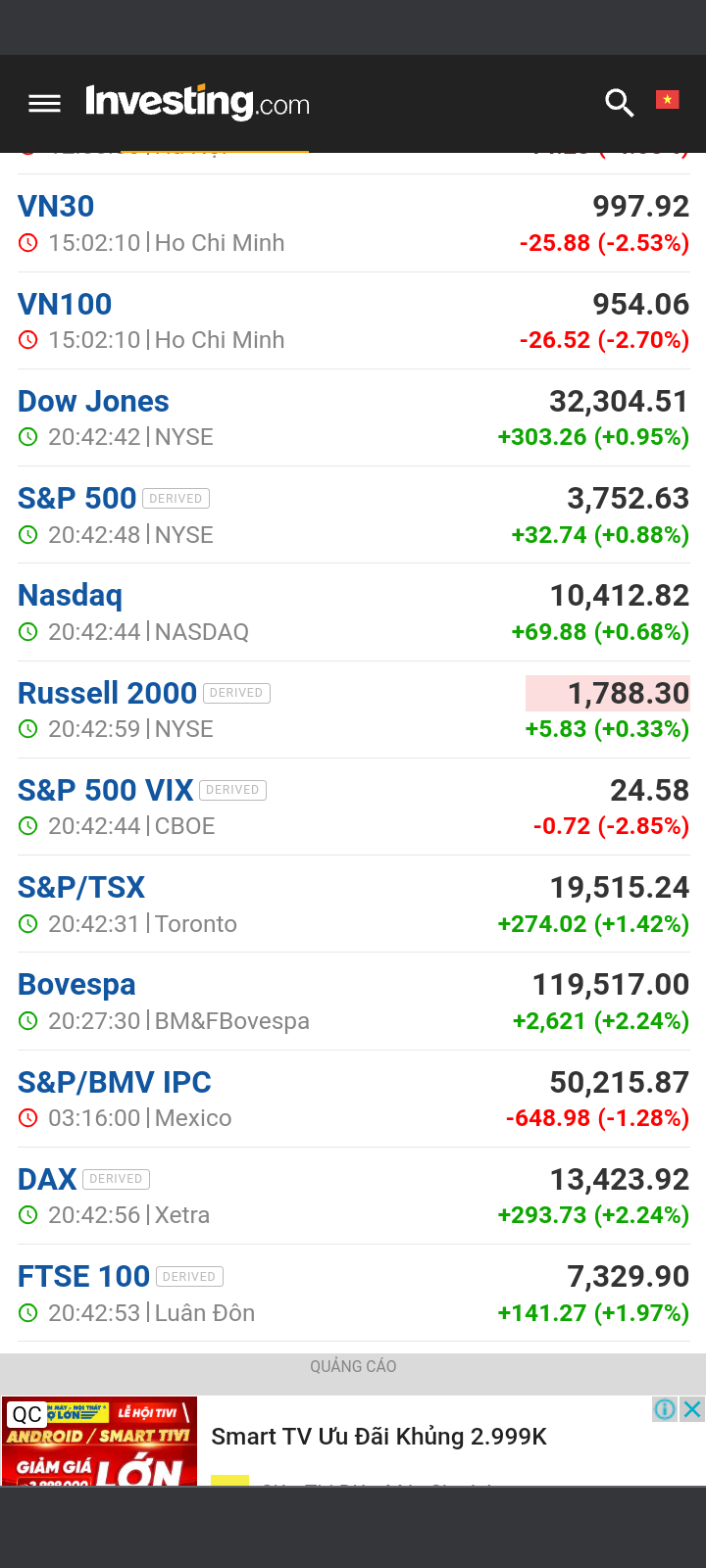The image size is (706, 1568).
Task: Open the FTSE 100 index link
Action: point(83,1276)
